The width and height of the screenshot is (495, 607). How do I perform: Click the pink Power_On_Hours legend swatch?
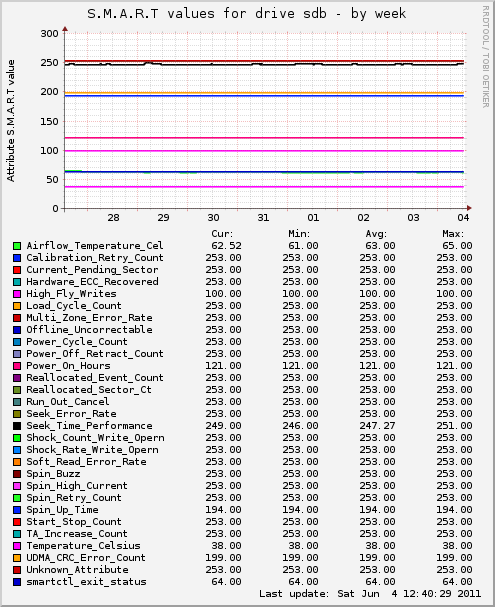click(17, 366)
